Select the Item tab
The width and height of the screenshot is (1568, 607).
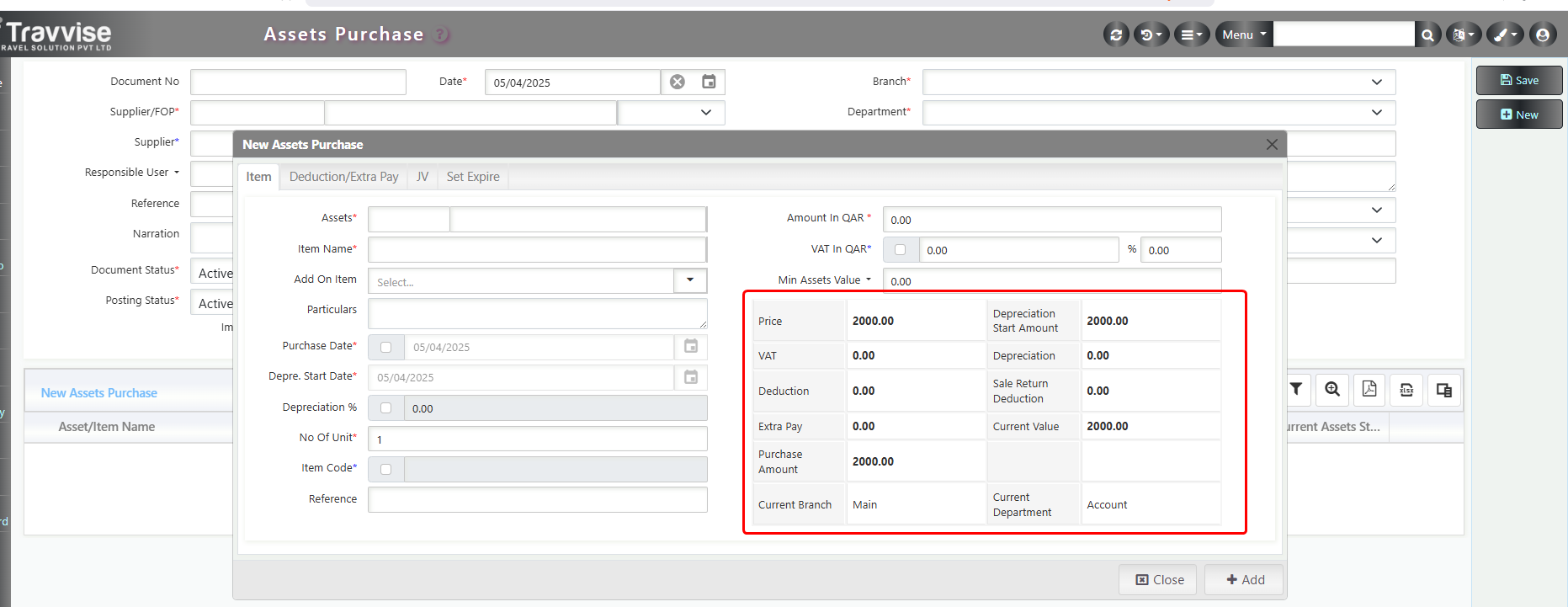click(x=258, y=177)
